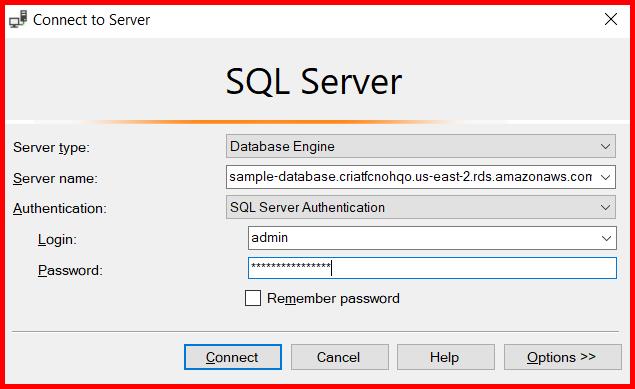Viewport: 635px width, 389px height.
Task: Click the SQL Server heading text
Action: (314, 82)
